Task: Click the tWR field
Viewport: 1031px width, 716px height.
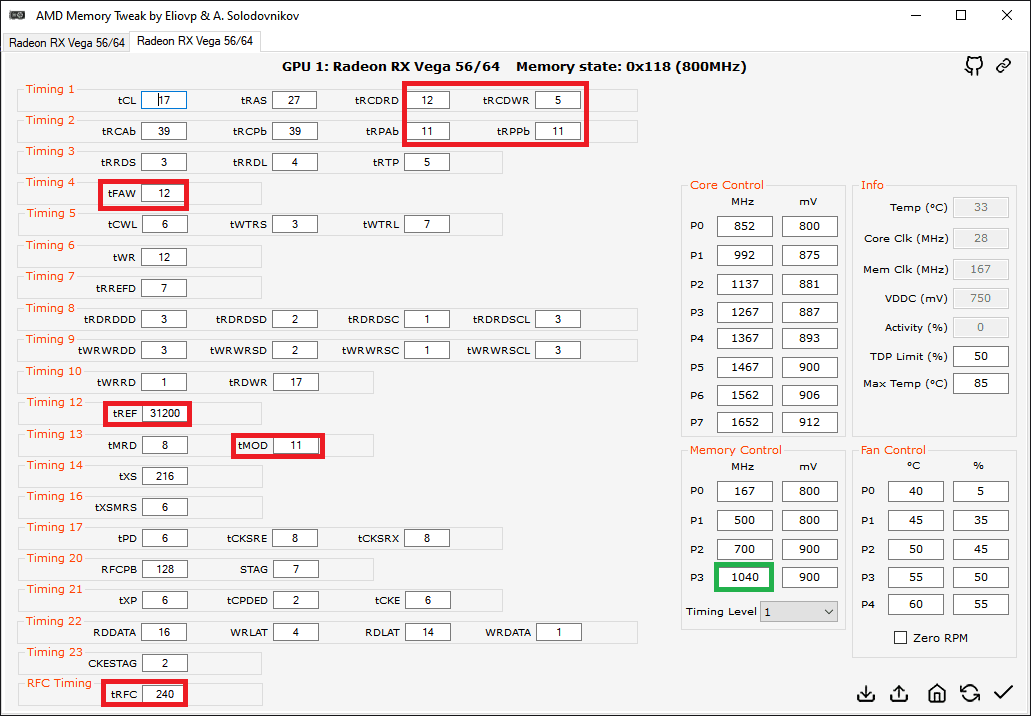Action: (164, 257)
